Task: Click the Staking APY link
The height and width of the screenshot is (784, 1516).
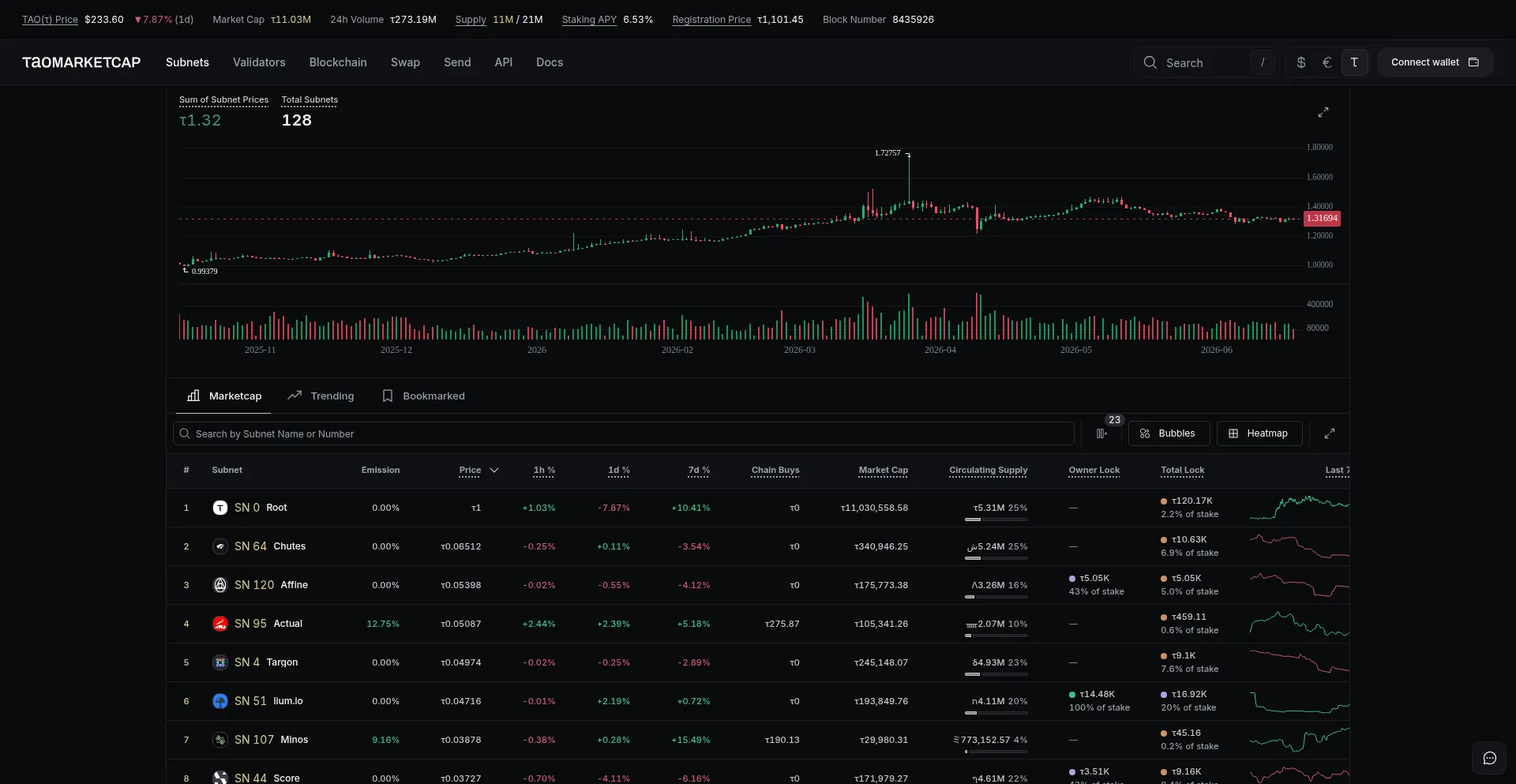Action: pyautogui.click(x=589, y=20)
